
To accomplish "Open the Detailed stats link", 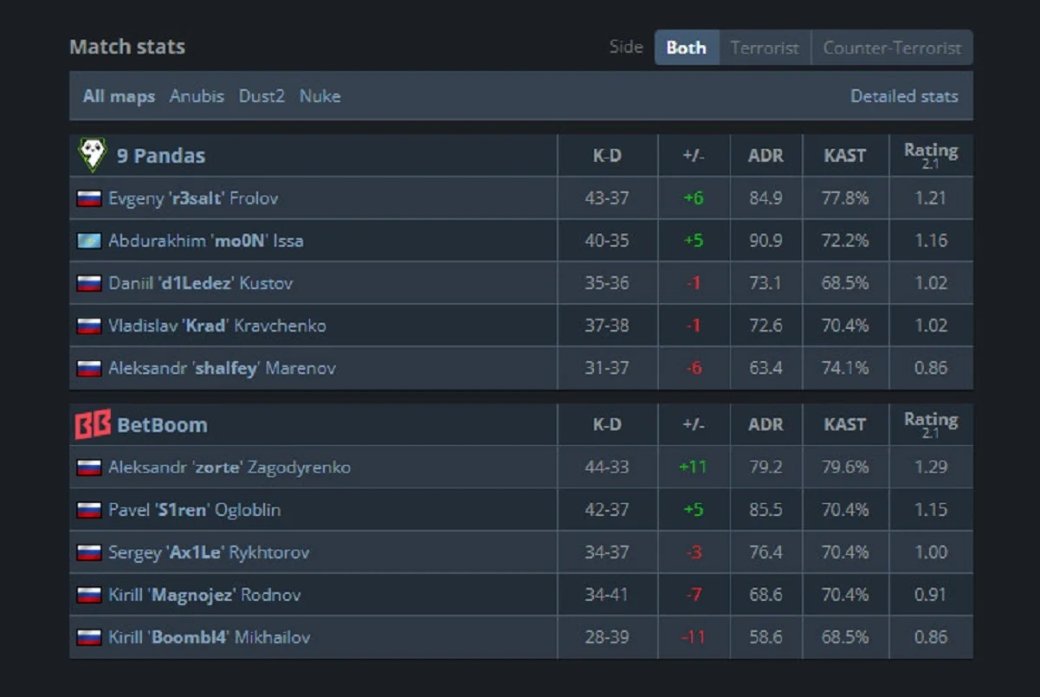I will 904,96.
